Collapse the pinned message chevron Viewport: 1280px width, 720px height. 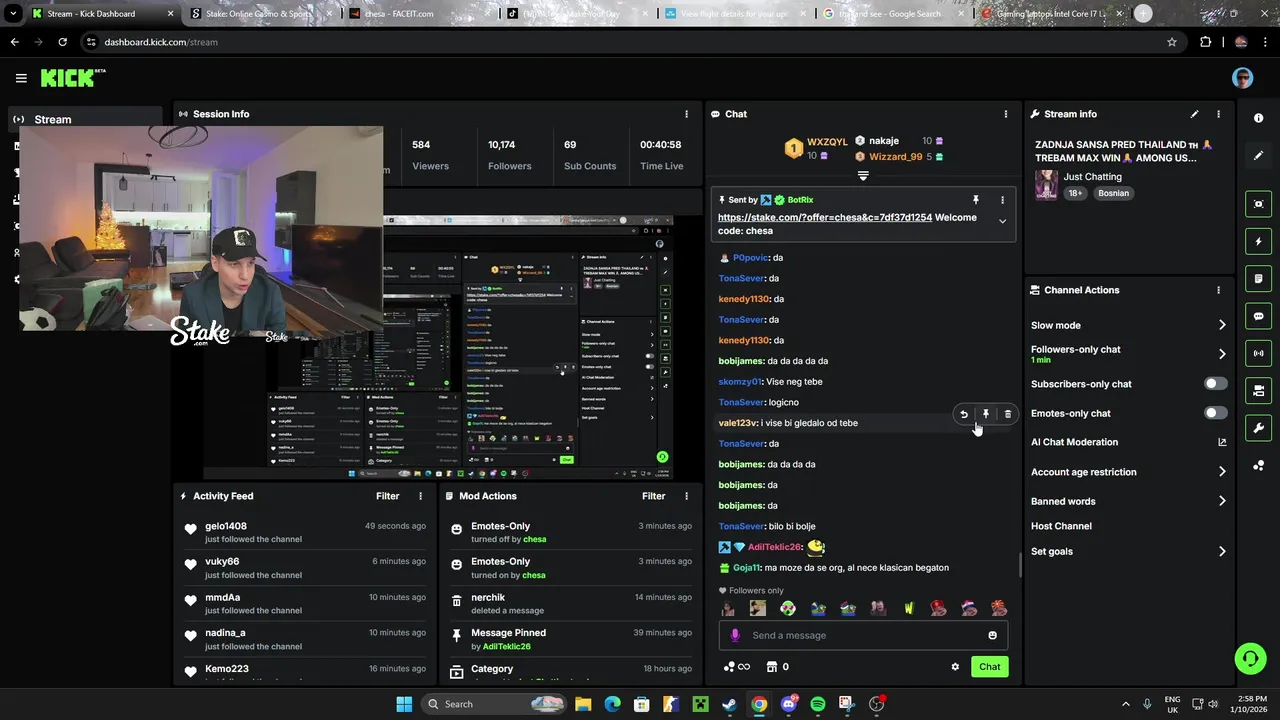pos(1002,222)
